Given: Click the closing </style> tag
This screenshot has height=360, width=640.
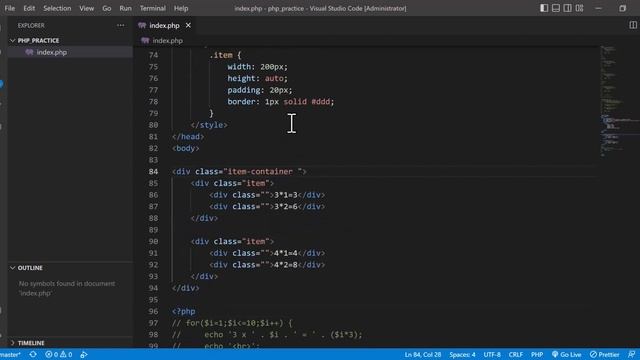Looking at the screenshot, I should click(209, 125).
